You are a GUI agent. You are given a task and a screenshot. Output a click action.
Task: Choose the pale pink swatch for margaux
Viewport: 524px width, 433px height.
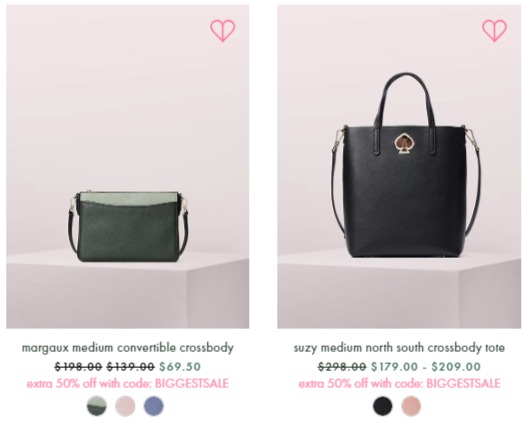[125, 406]
